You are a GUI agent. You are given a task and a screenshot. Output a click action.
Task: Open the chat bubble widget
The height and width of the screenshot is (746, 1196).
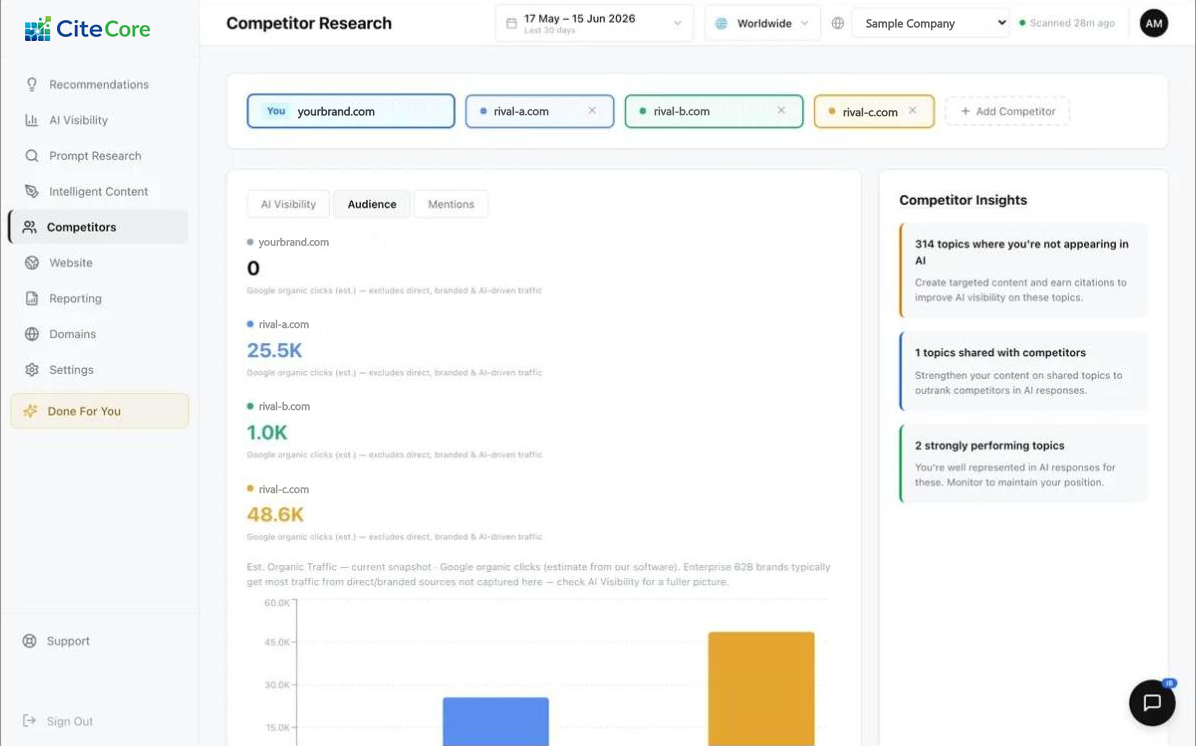[x=1152, y=703]
